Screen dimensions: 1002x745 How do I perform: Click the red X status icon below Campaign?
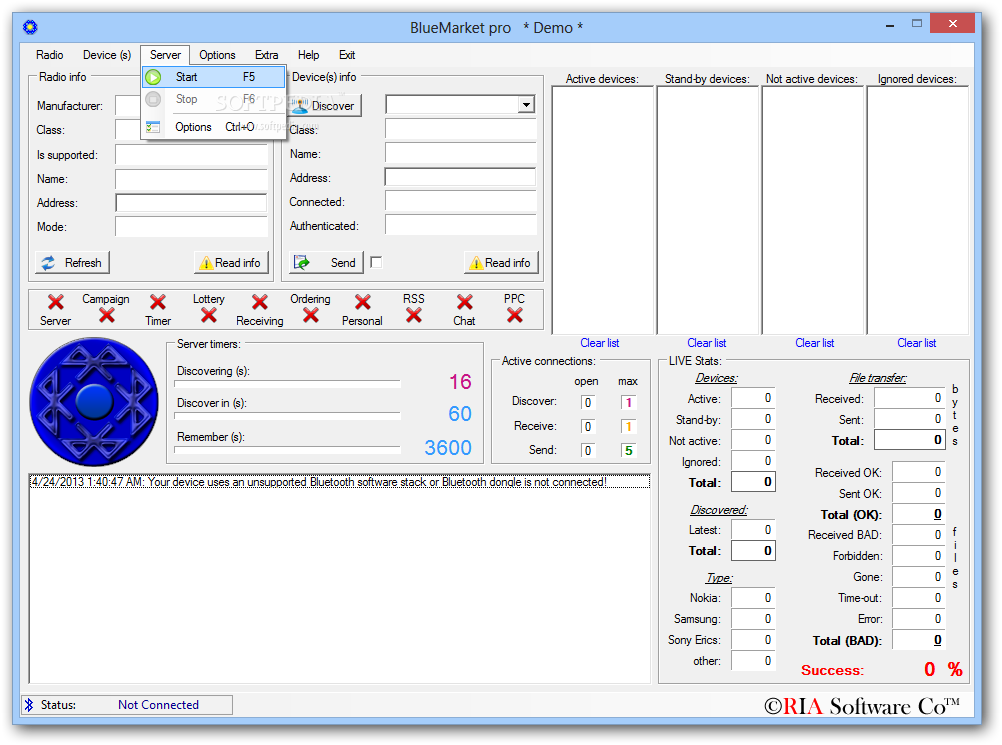pos(107,315)
